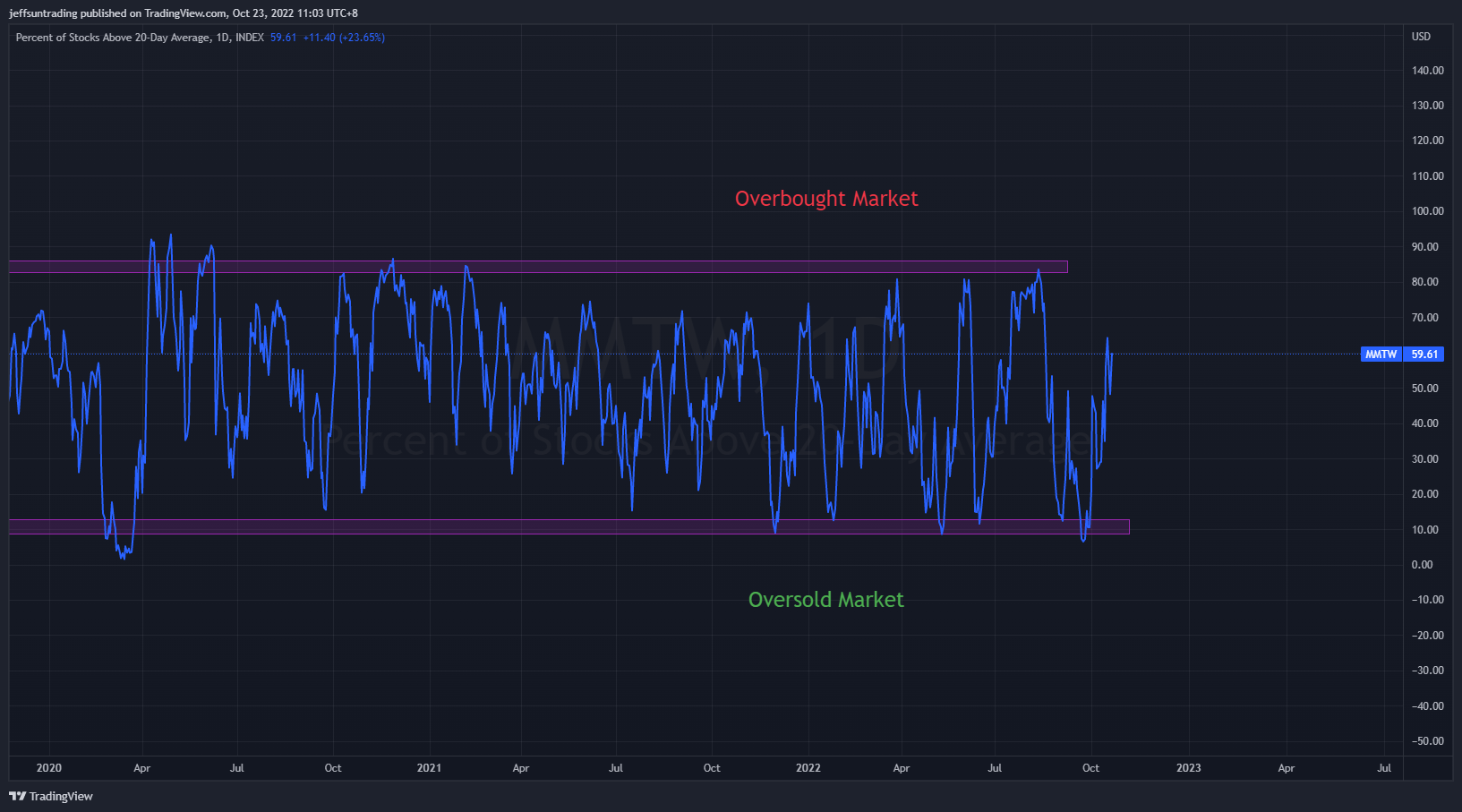Click the 2022 label on the time axis

tap(808, 768)
